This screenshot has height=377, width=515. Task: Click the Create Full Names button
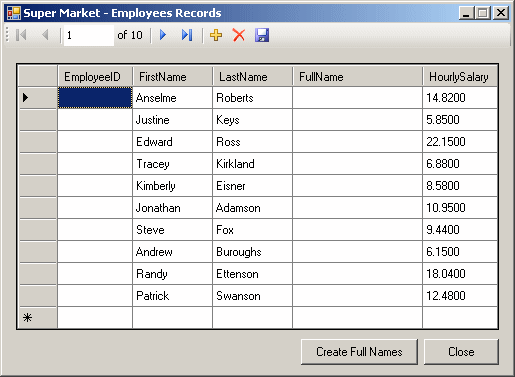(x=359, y=352)
